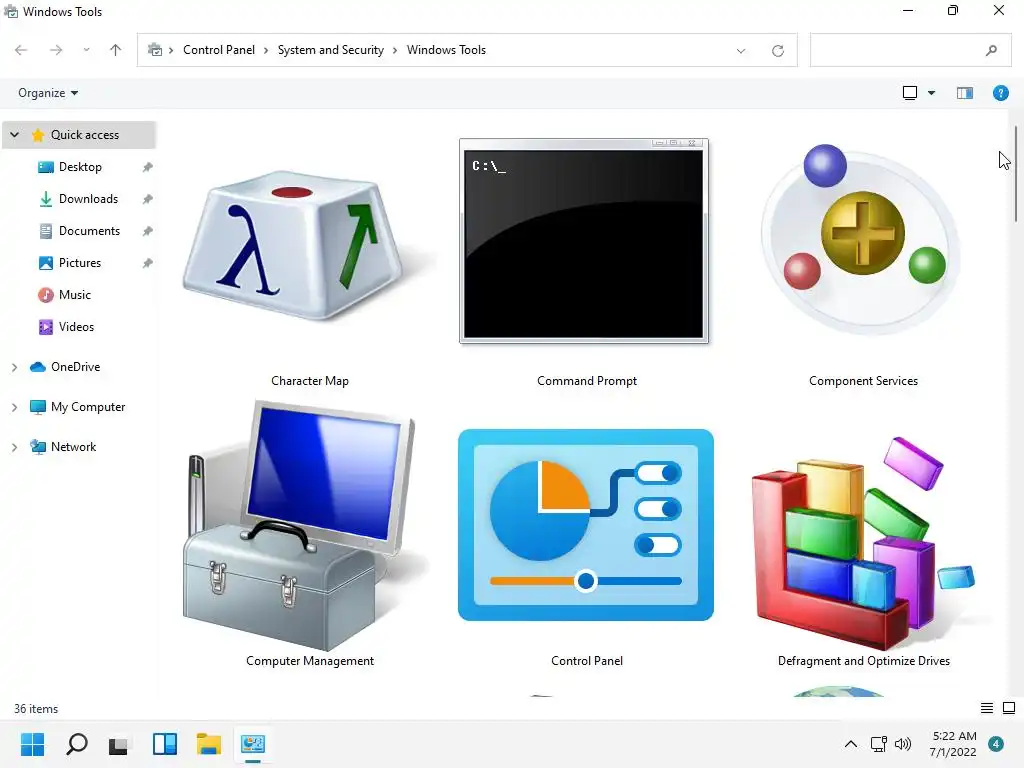Viewport: 1024px width, 768px height.
Task: Open File Explorer from the taskbar
Action: click(x=209, y=744)
